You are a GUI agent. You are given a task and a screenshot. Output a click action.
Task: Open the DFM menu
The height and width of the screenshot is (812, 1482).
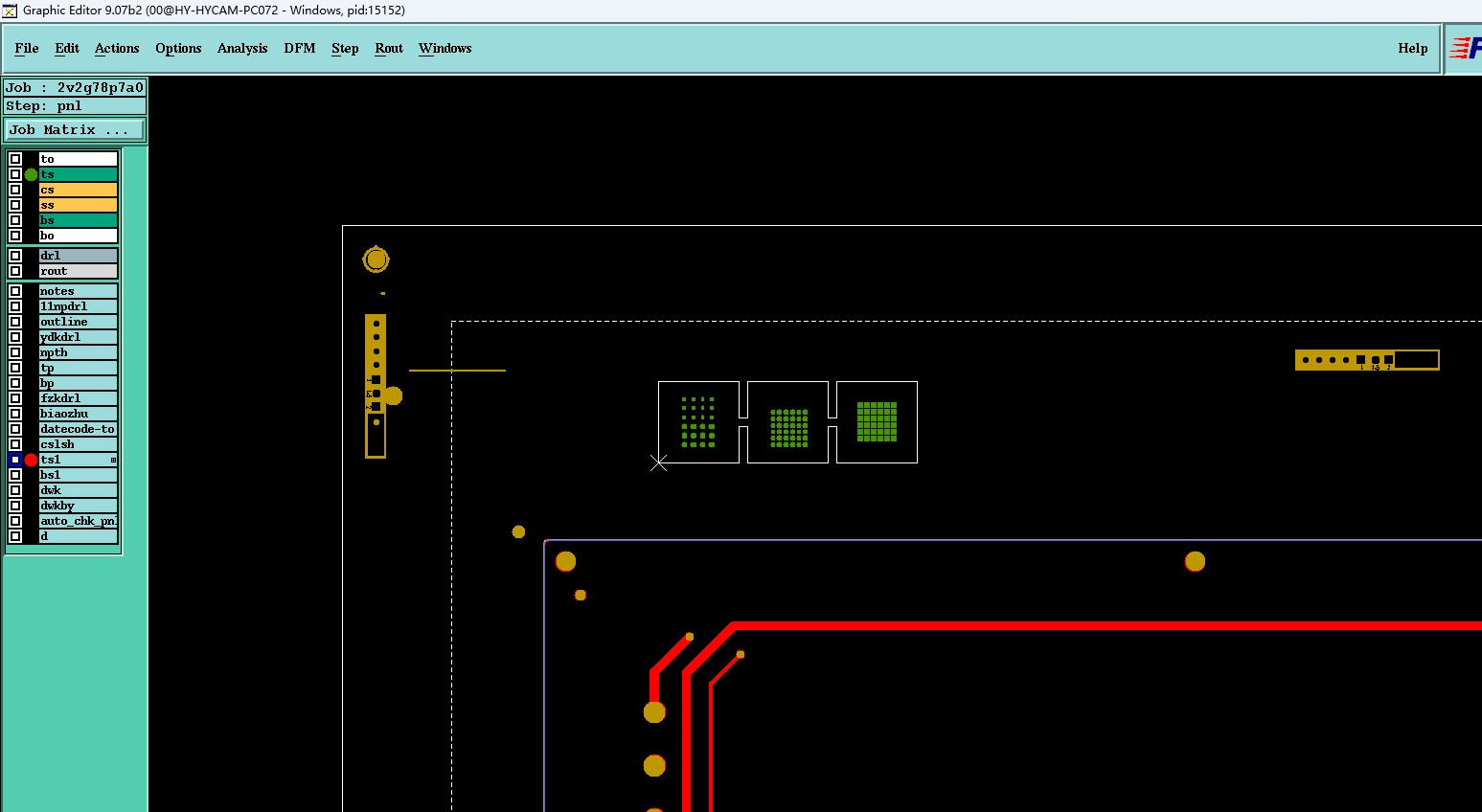tap(300, 48)
